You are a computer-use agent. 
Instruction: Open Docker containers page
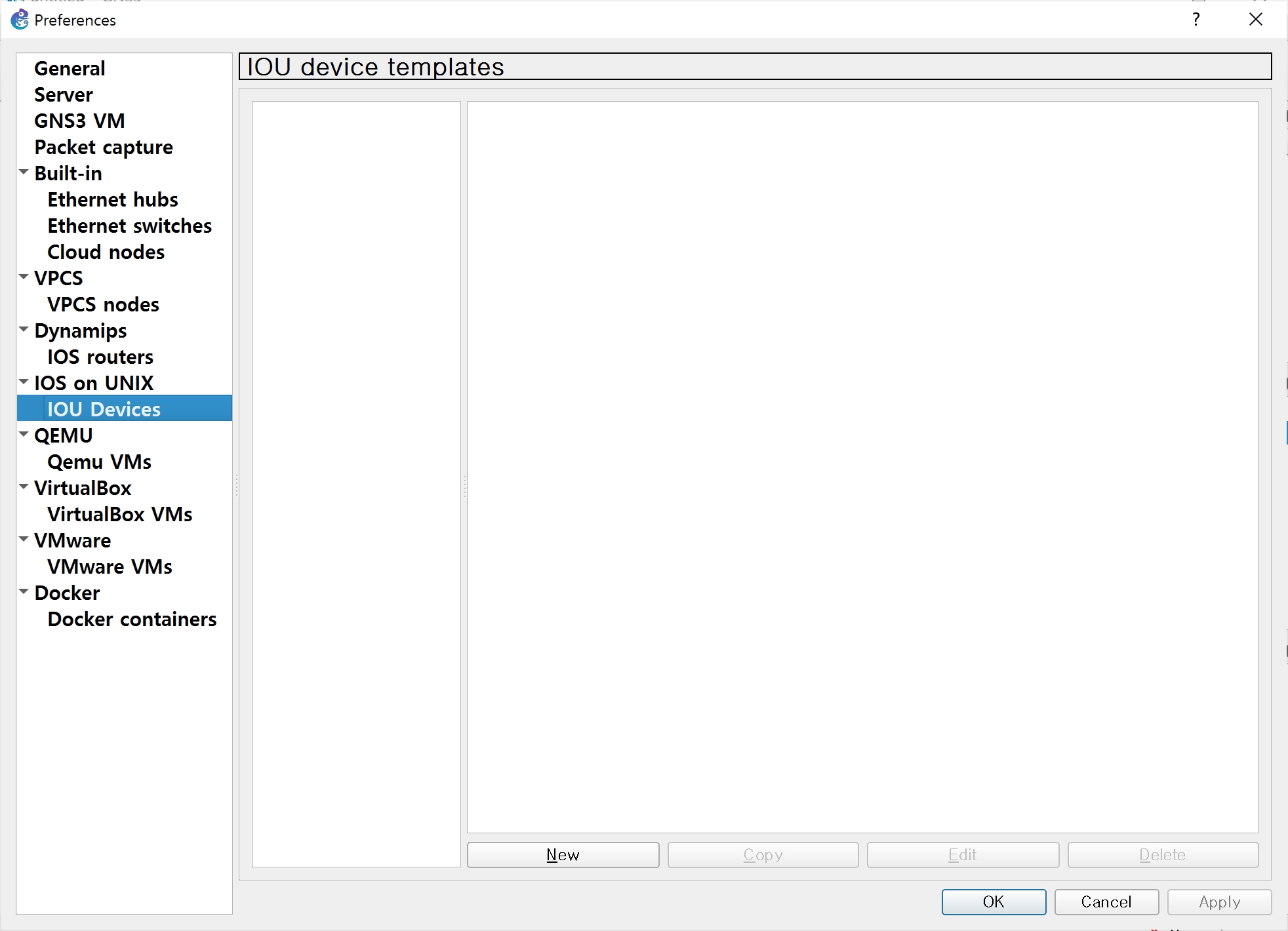pyautogui.click(x=132, y=619)
